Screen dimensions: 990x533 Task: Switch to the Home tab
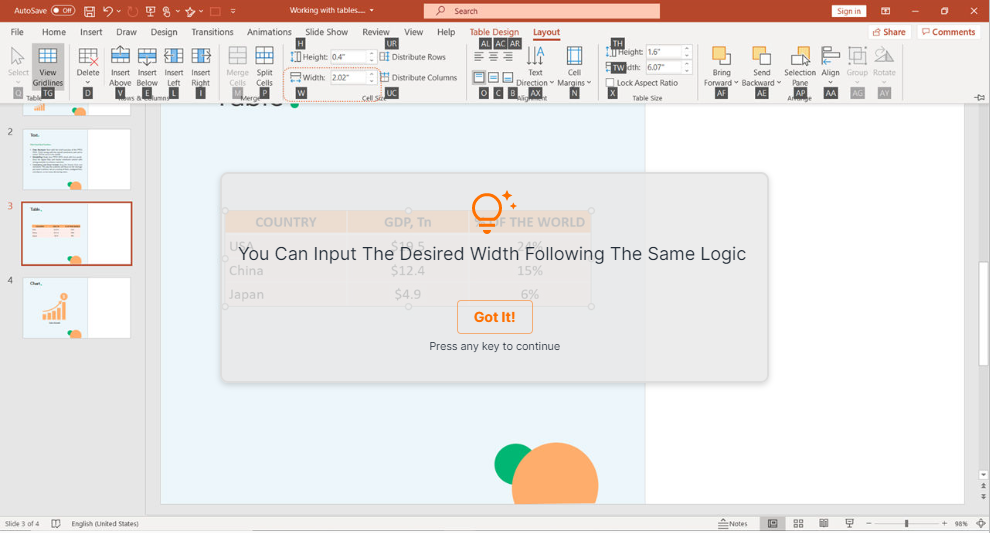[x=54, y=32]
